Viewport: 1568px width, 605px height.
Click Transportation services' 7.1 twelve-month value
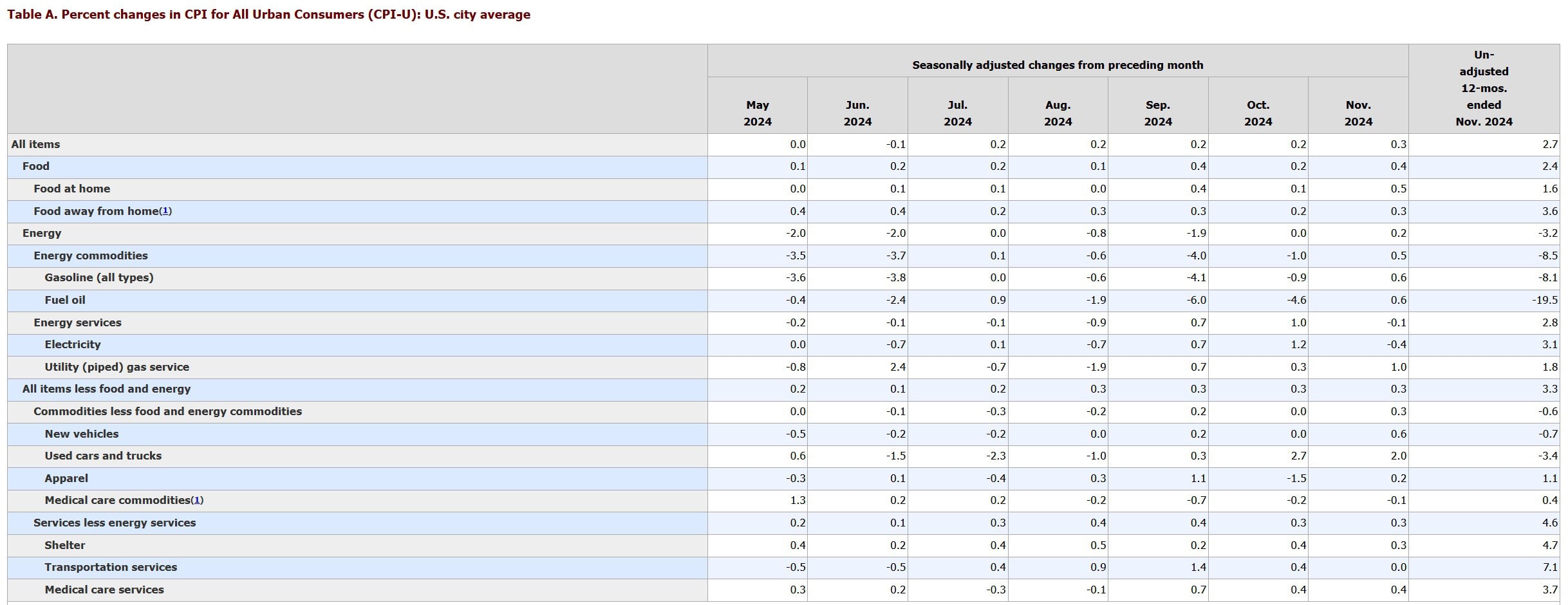point(1549,567)
